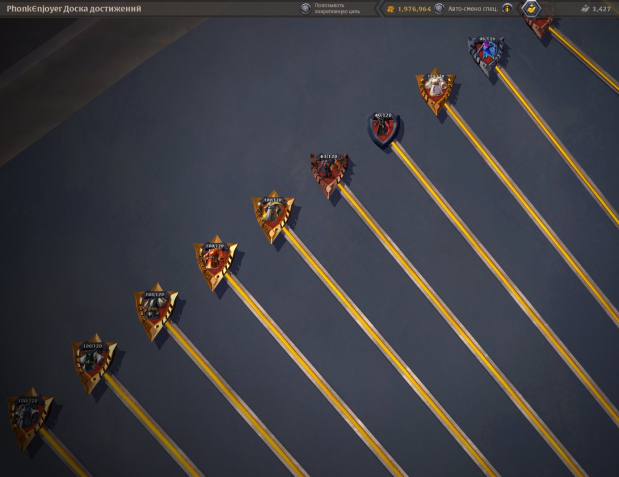Click the info icon beside Авто-смена спец.
619x477 pixels.
[507, 9]
